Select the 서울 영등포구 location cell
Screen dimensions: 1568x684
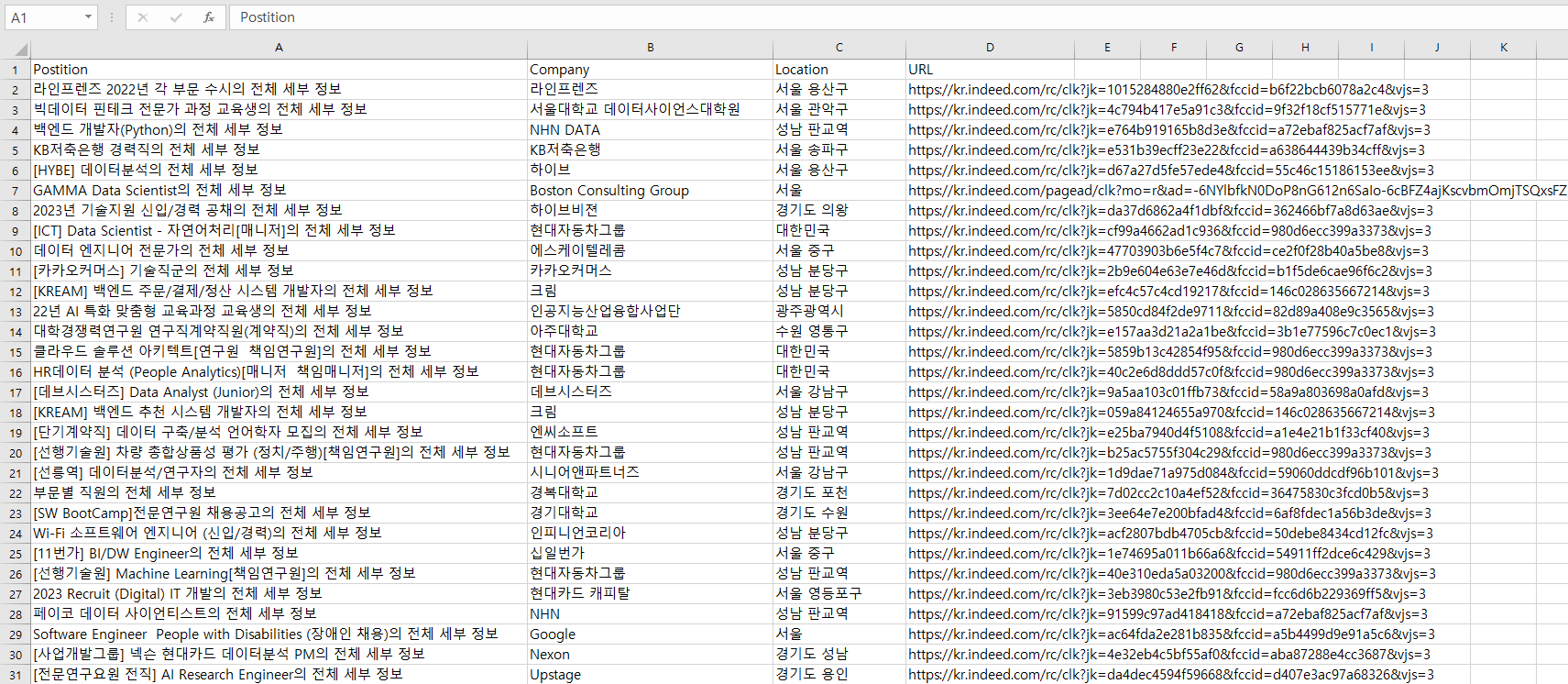tap(839, 594)
